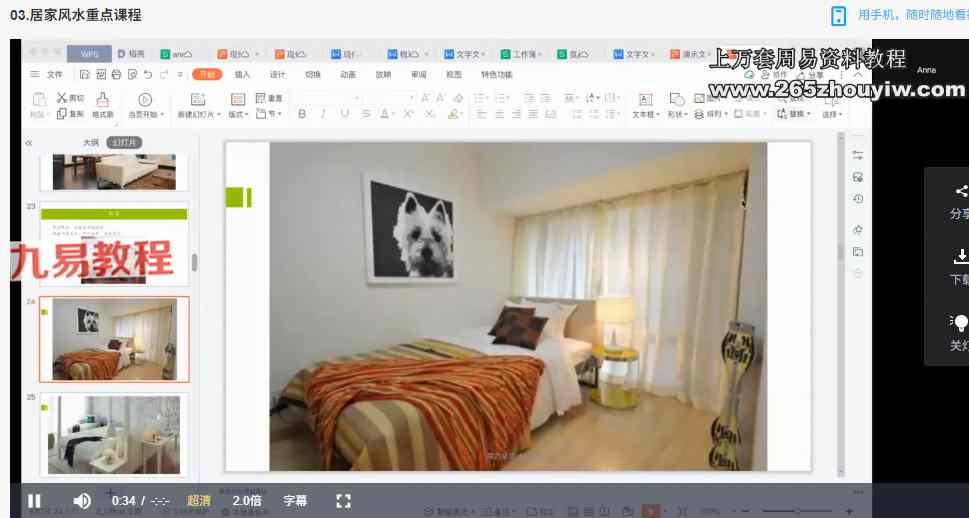Mute the video volume speaker icon

click(x=82, y=501)
